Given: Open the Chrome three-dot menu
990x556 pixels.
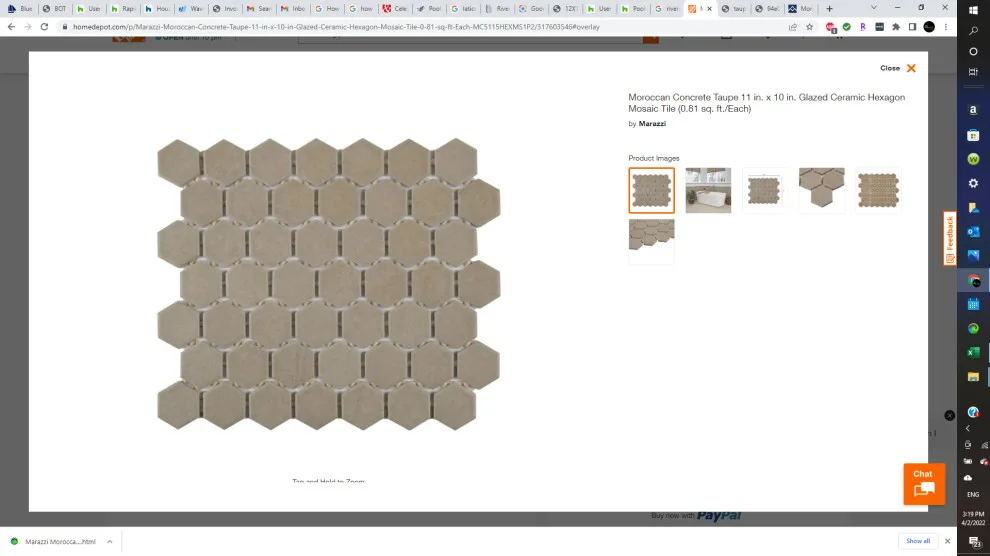Looking at the screenshot, I should pos(946,27).
